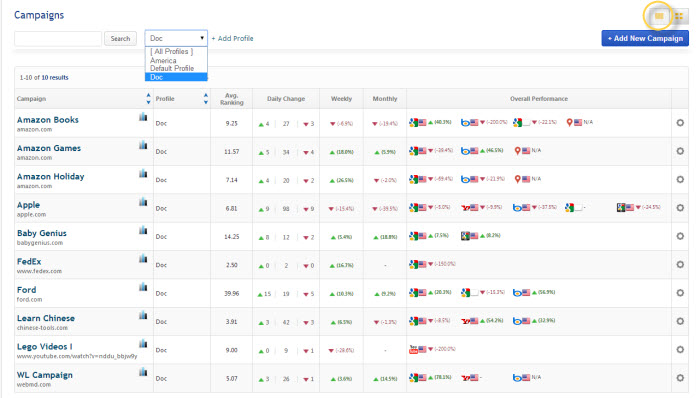Screen dimensions: 700x398
Task: Click Add Profile link
Action: tap(232, 38)
